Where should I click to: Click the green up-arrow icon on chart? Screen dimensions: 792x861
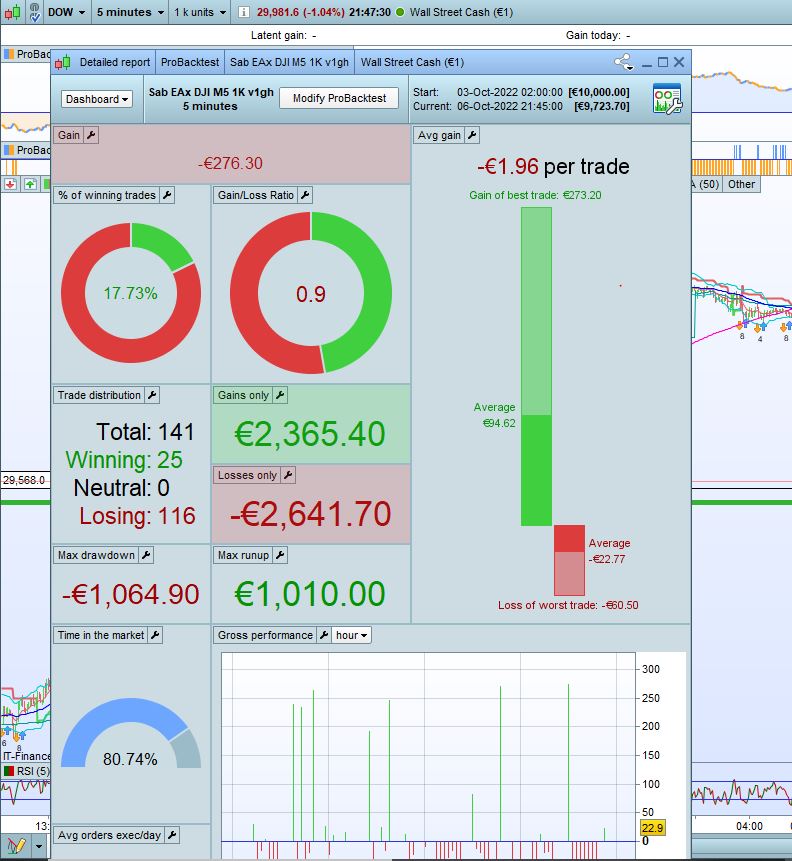click(30, 184)
